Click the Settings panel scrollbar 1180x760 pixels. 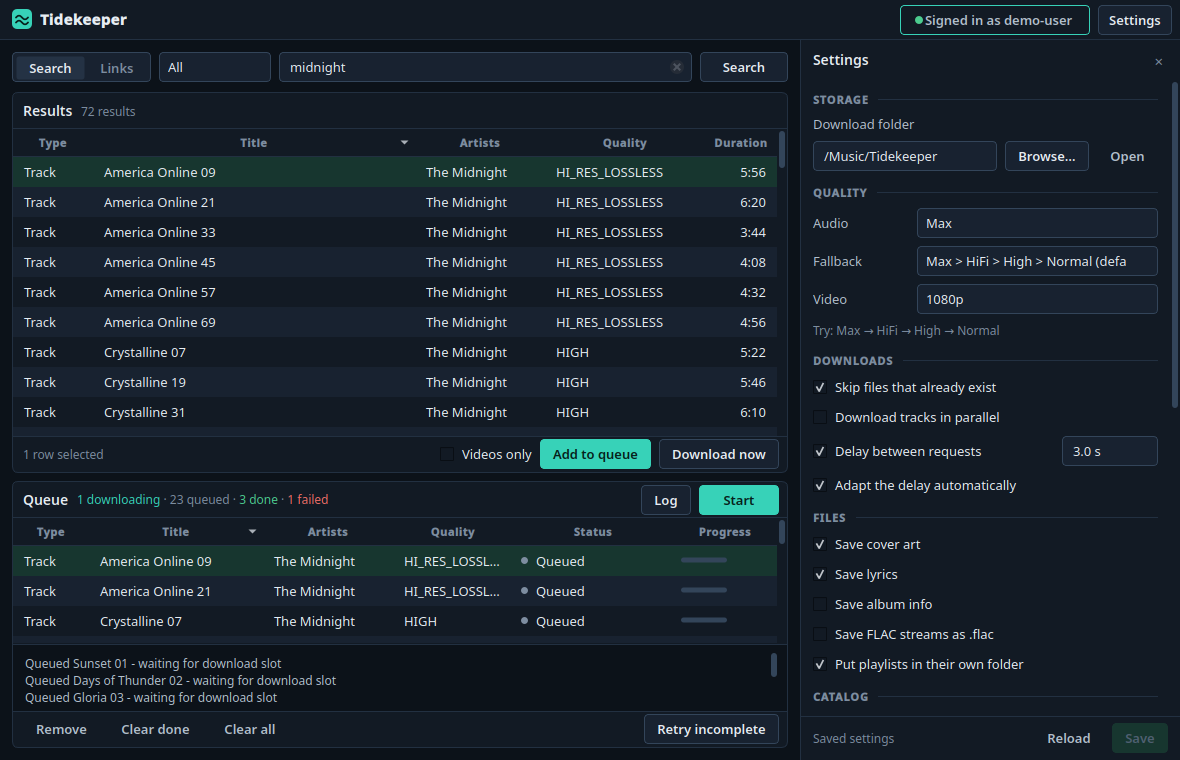tap(1175, 245)
